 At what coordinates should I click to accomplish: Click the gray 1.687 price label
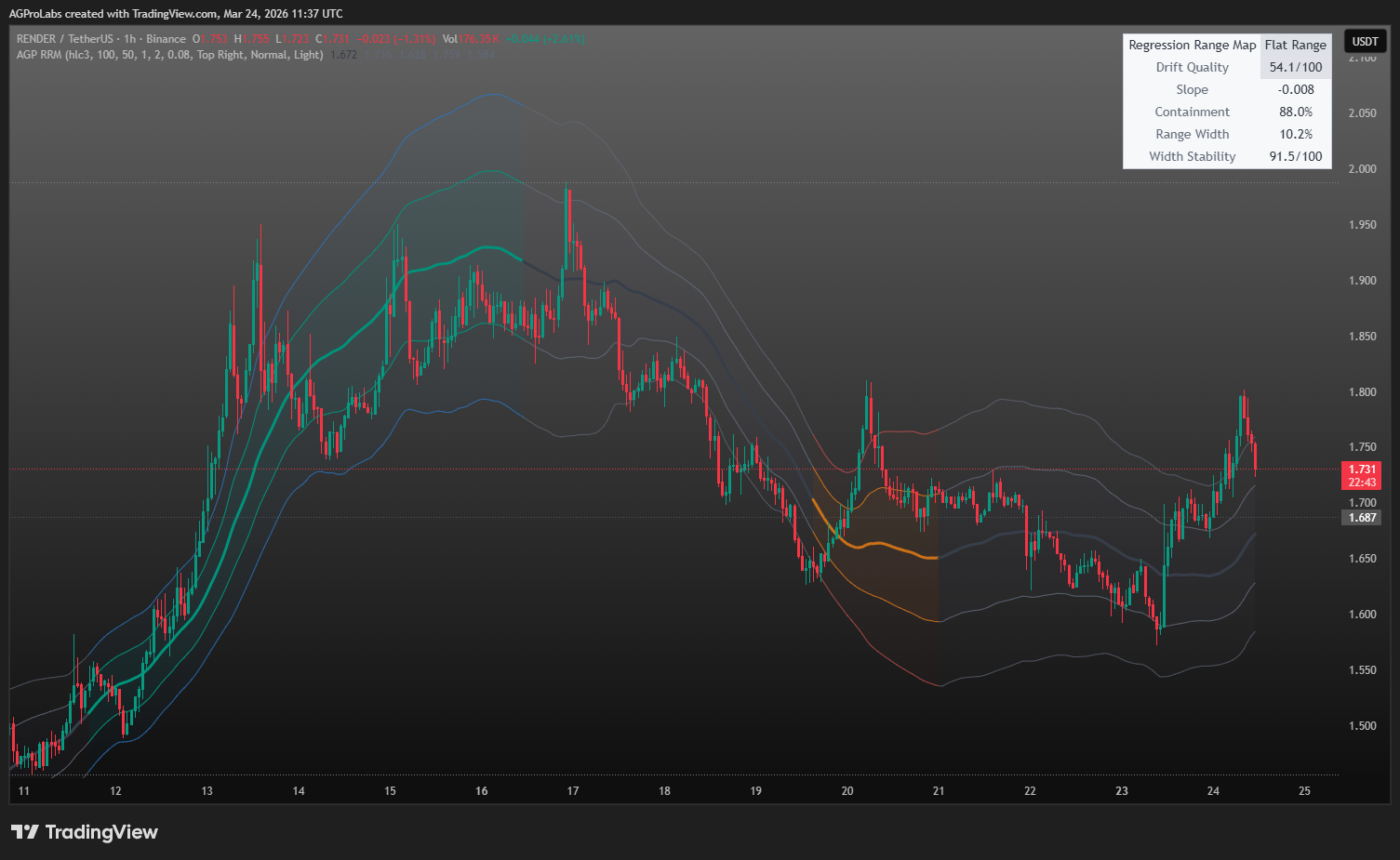point(1362,518)
